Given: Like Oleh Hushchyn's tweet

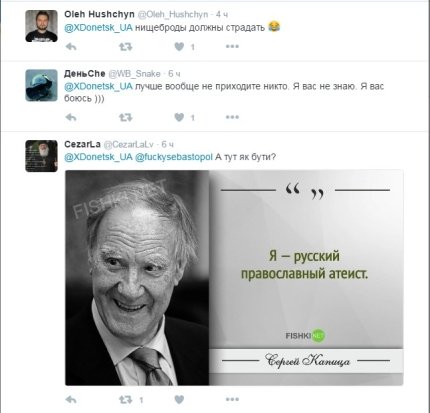Looking at the screenshot, I should tap(179, 47).
